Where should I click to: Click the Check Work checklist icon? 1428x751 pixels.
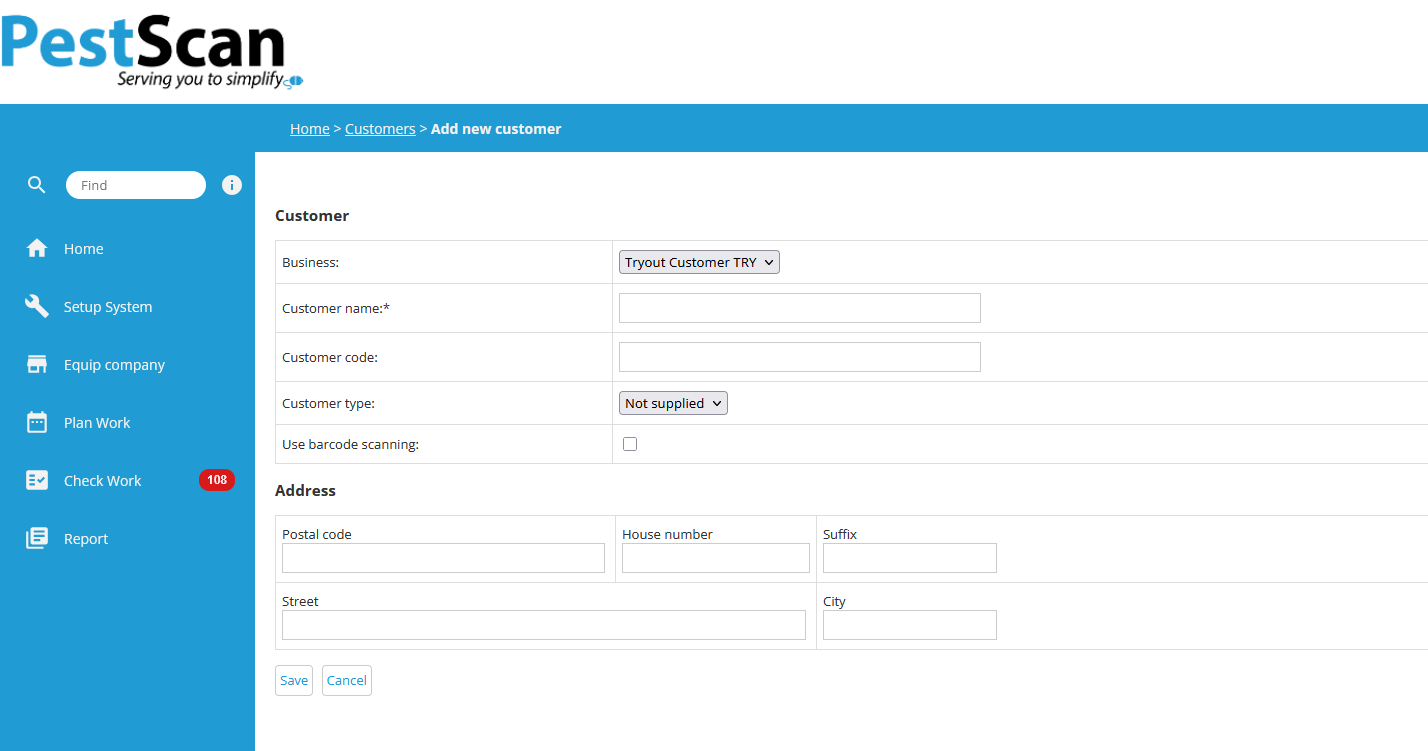coord(37,481)
